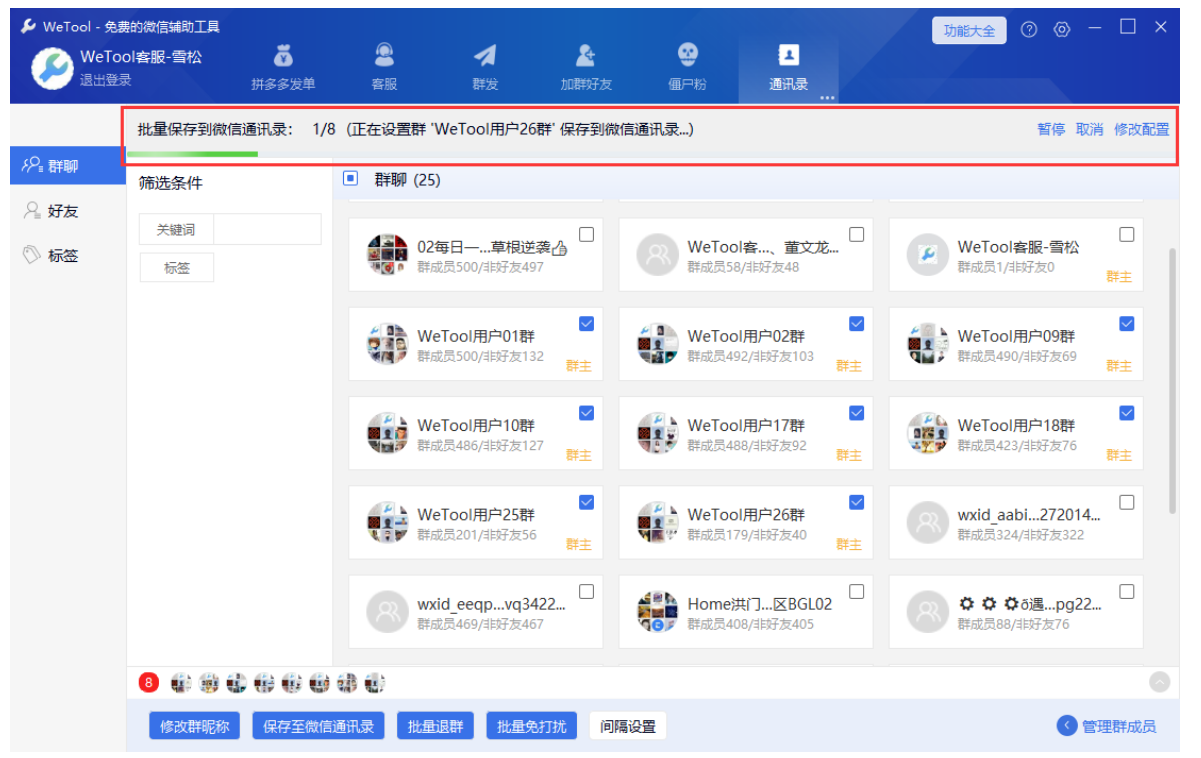Click the avatar of WeTool客服-雪松 group
This screenshot has height=758, width=1201.
(927, 255)
